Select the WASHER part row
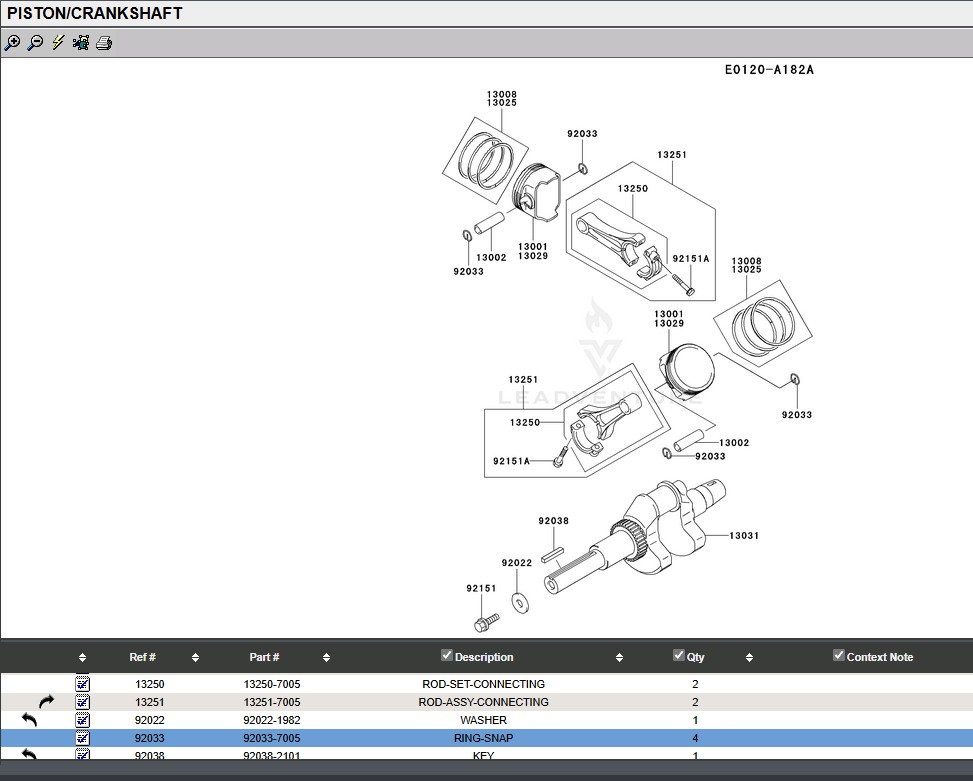Screen dimensions: 973x781 tap(483, 720)
